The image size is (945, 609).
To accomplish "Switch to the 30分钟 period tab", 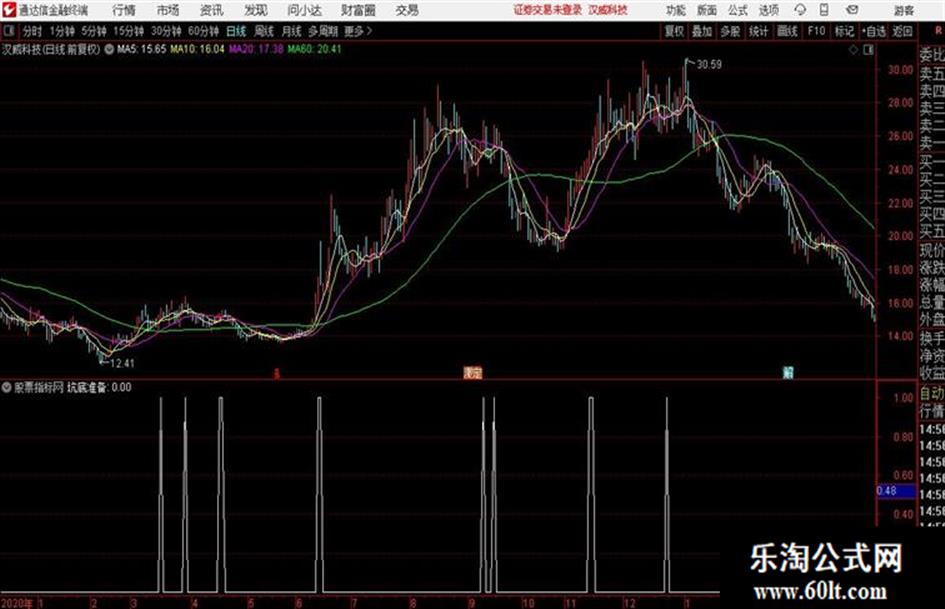I will (x=166, y=31).
